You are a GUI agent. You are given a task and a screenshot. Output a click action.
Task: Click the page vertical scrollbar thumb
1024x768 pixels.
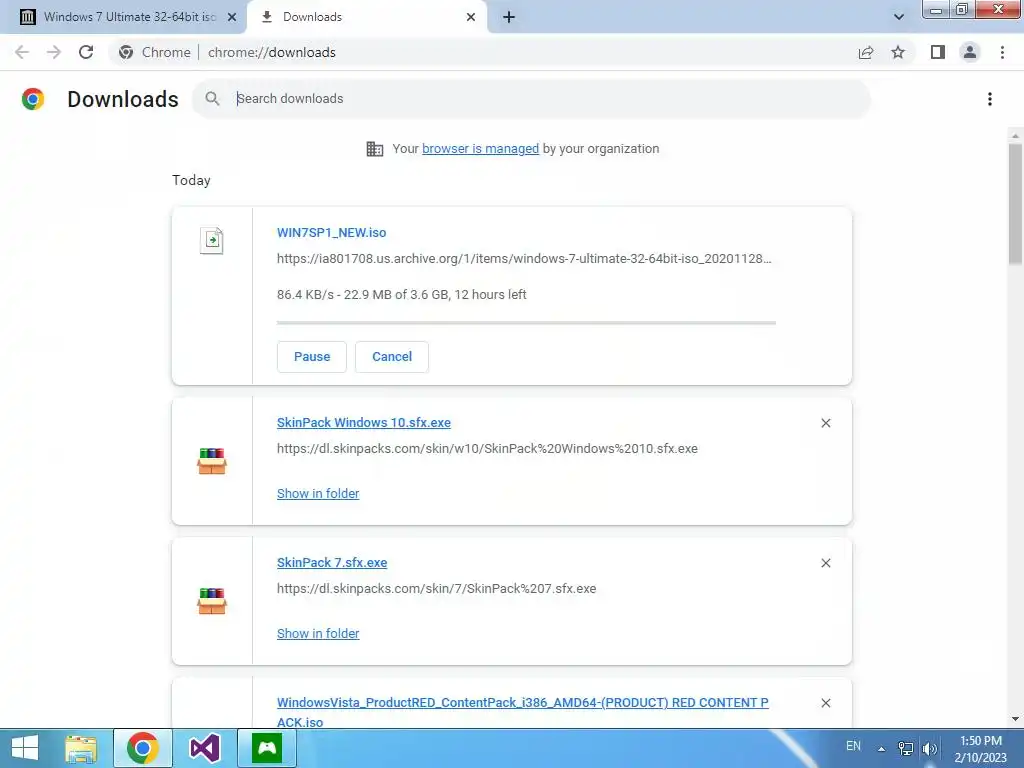point(1015,204)
